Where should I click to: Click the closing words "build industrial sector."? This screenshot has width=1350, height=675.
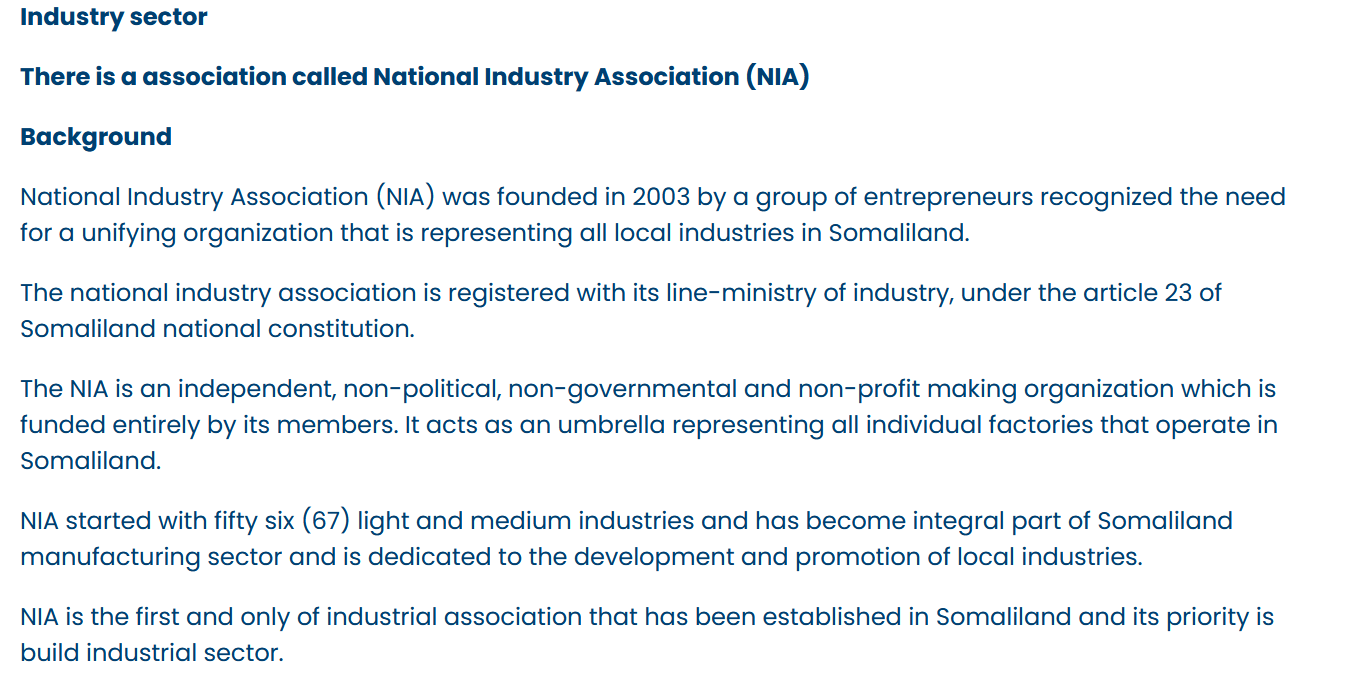[x=152, y=653]
